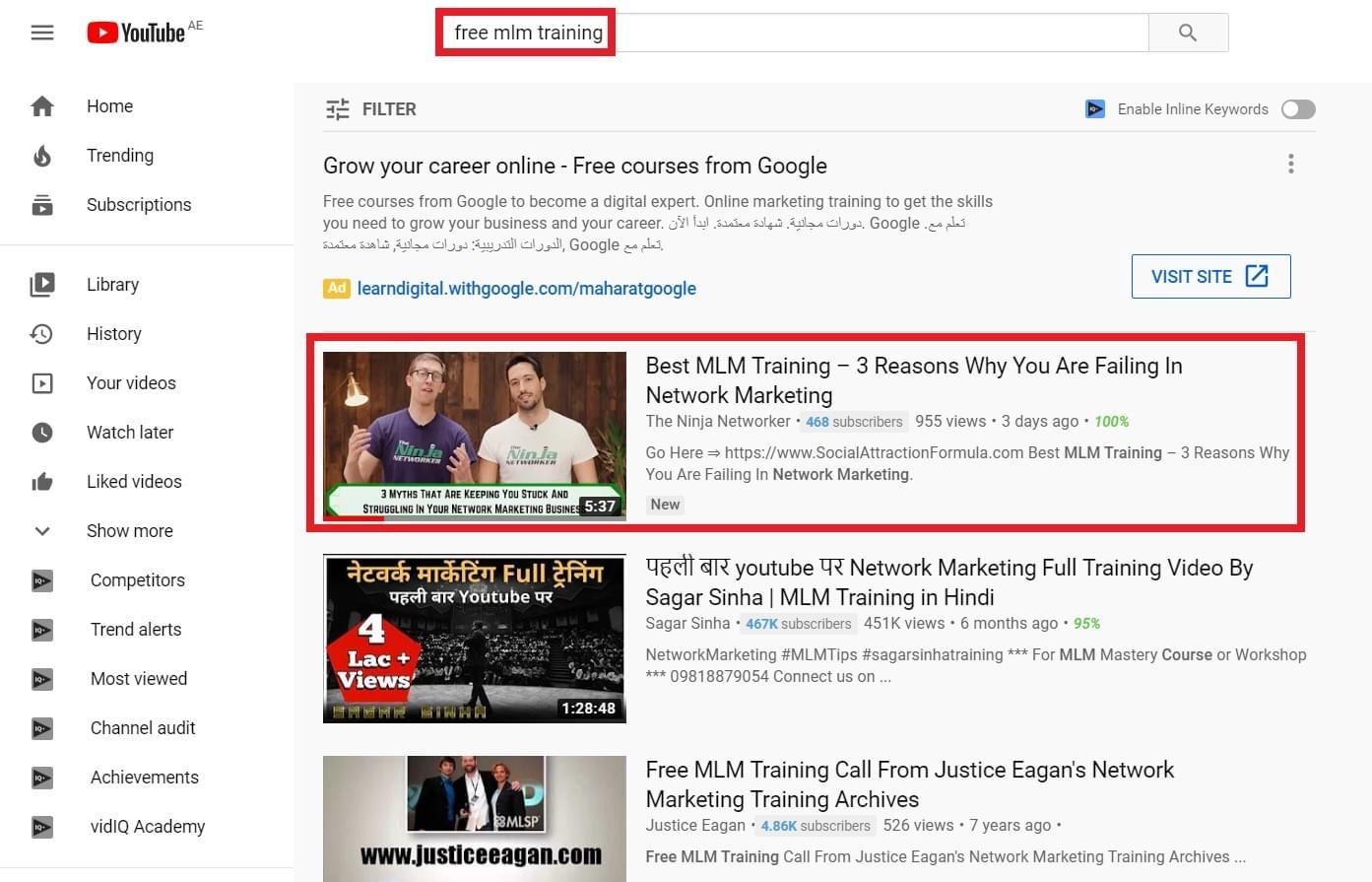Open the learndigital.withgoogle.com ad link
This screenshot has width=1372, height=882.
pos(527,289)
